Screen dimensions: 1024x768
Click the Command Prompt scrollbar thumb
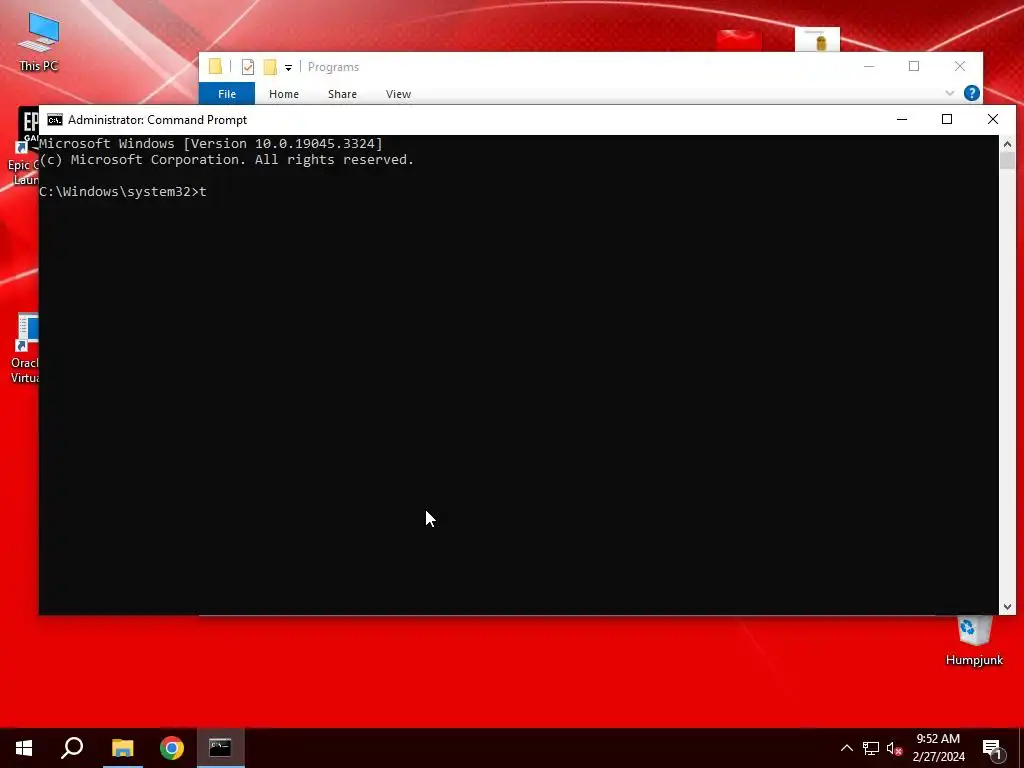(x=1007, y=161)
